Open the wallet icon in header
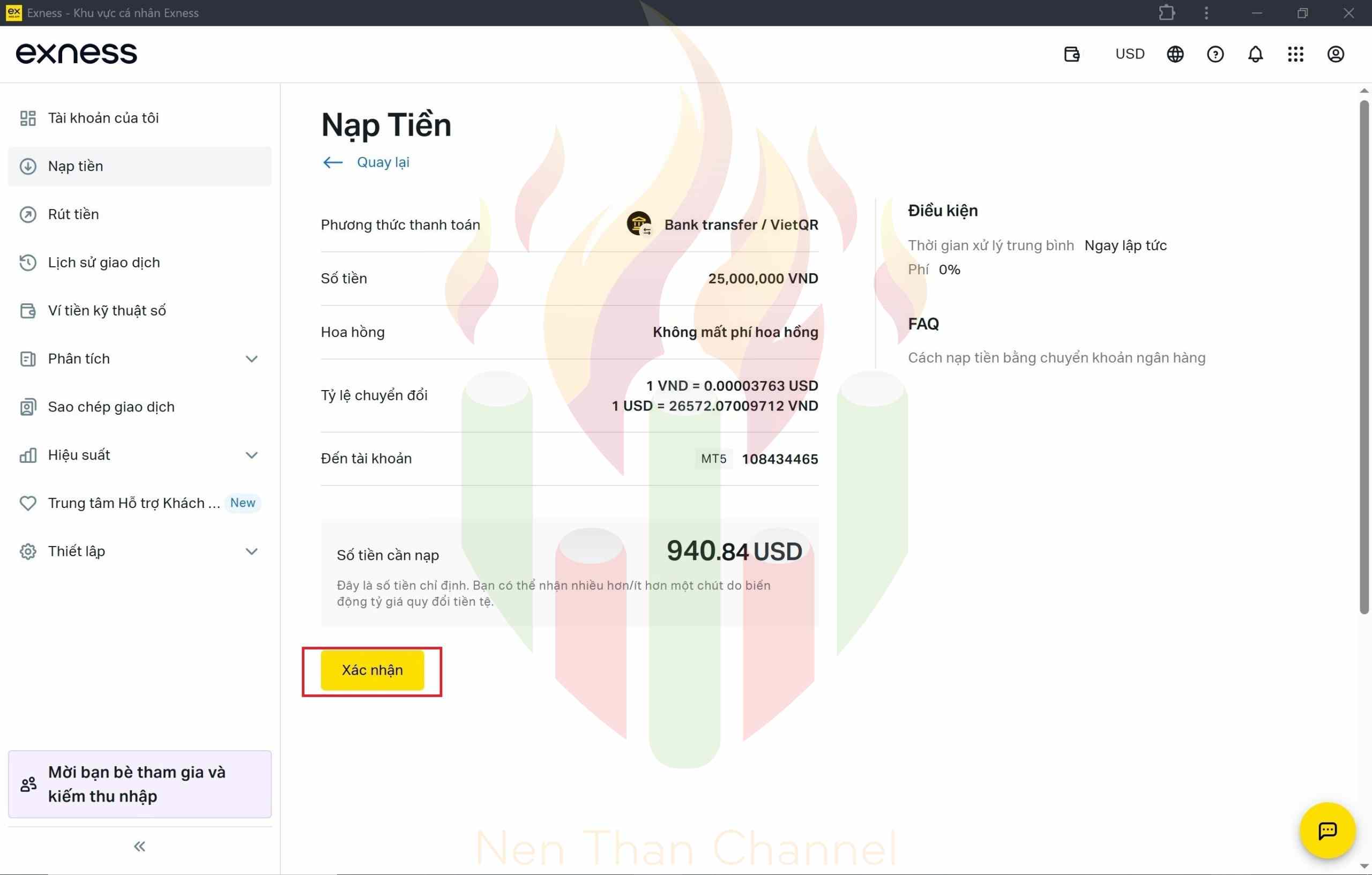 (x=1072, y=54)
